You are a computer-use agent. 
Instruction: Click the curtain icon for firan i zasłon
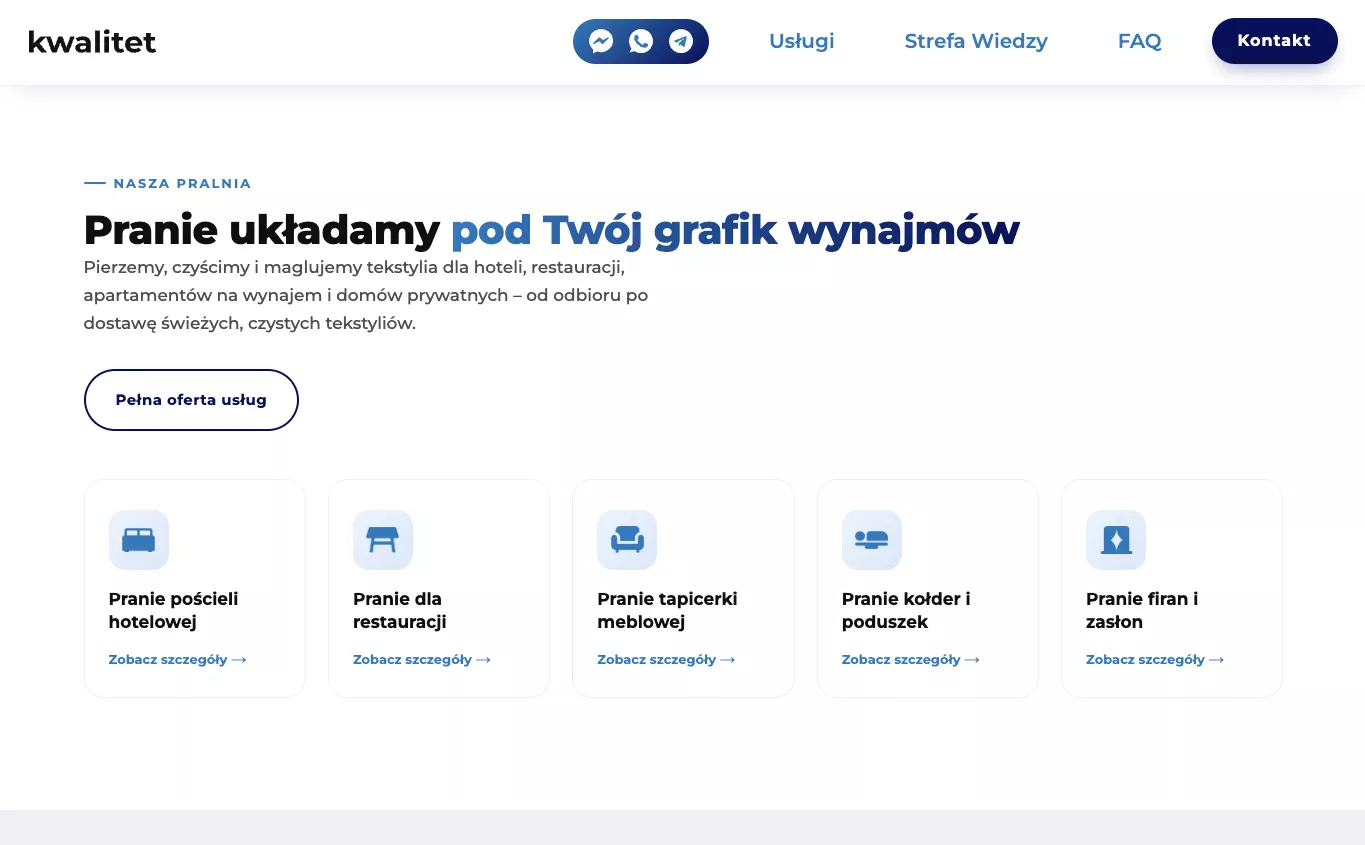(x=1116, y=540)
